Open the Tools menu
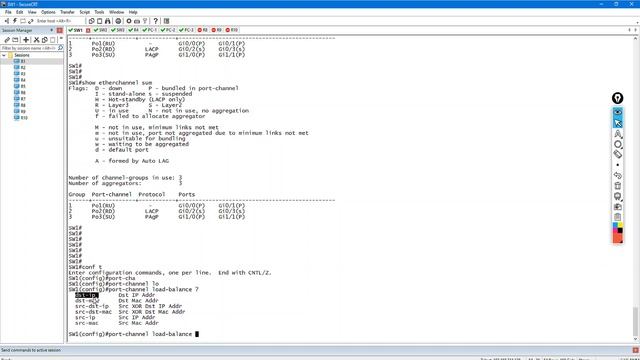This screenshot has width=640, height=360. pos(99,12)
